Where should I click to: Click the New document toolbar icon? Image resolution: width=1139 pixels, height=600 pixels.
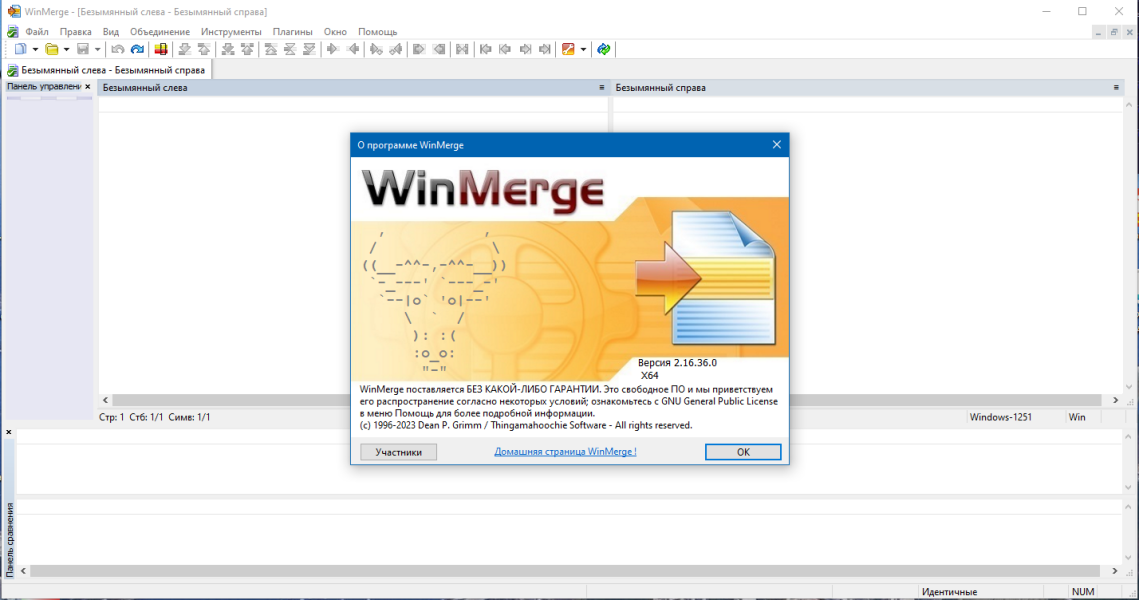pos(20,49)
